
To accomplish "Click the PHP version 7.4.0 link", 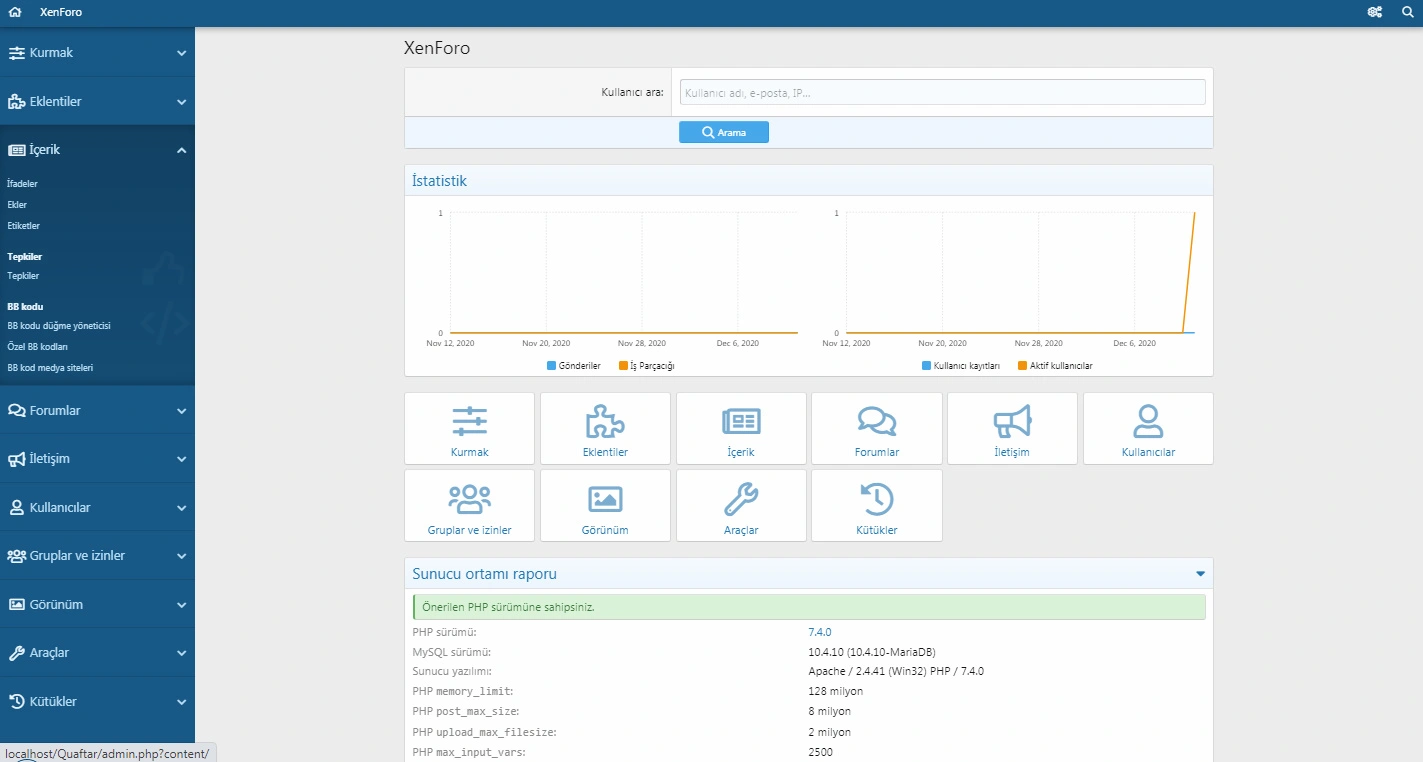I will tap(820, 632).
